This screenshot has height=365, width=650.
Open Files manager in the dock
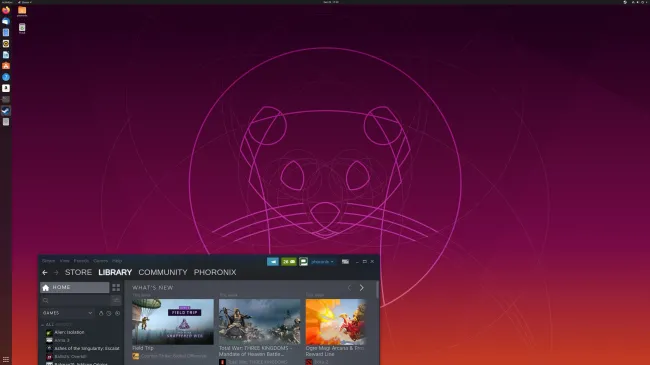pyautogui.click(x=6, y=32)
